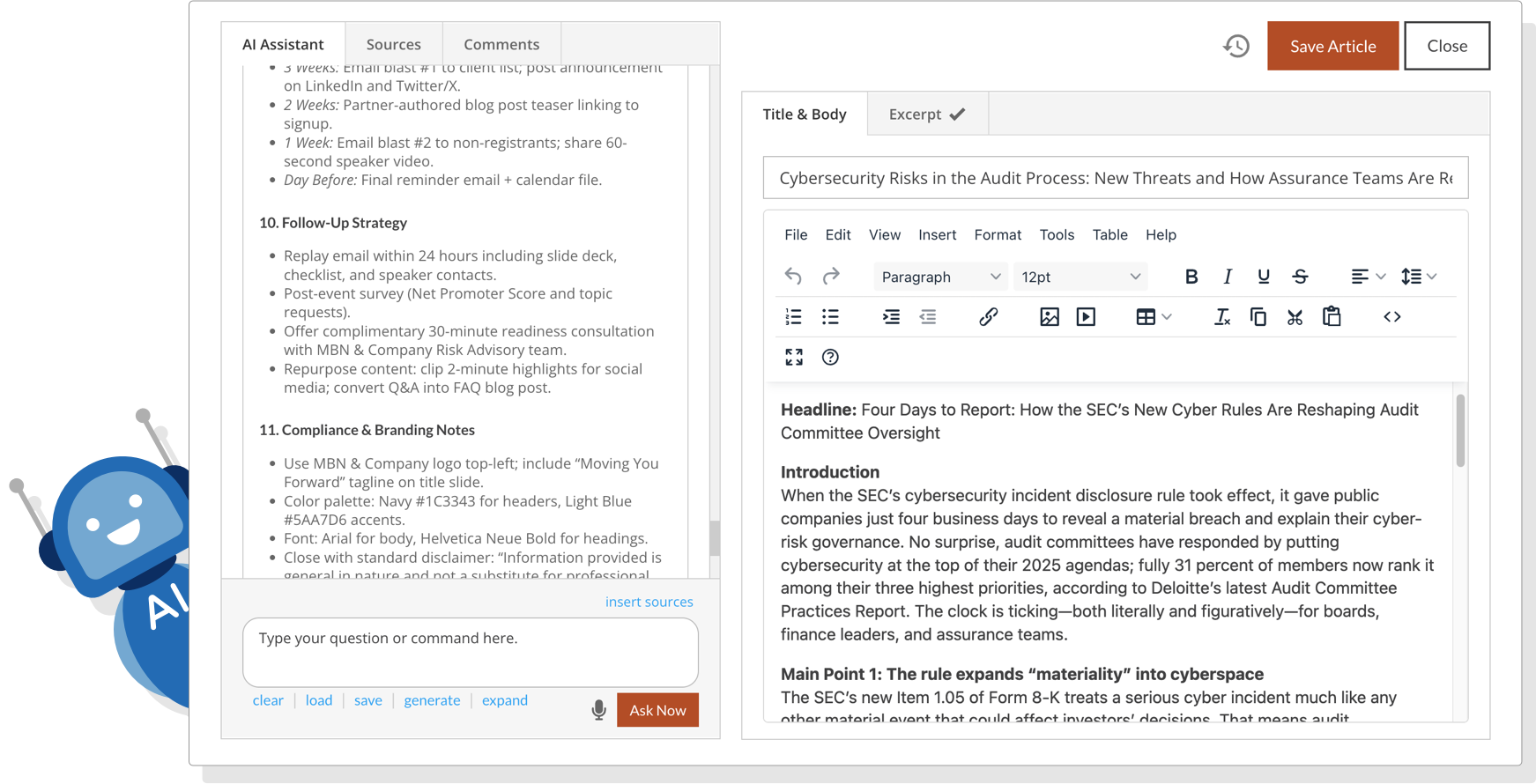Insert a link using the chain icon
Viewport: 1536px width, 784px height.
tap(988, 317)
